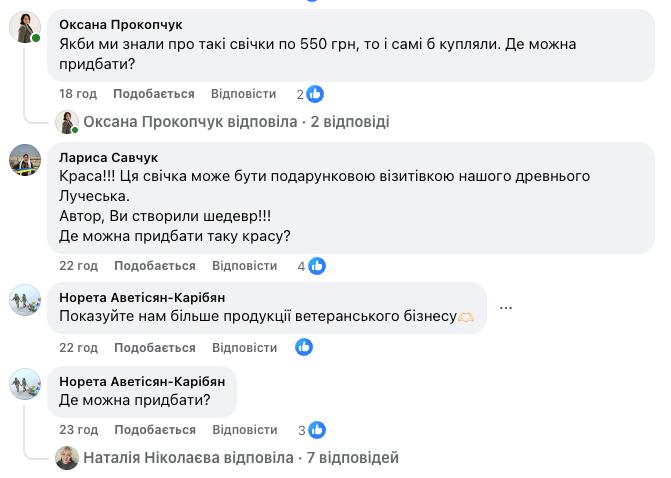Click Наталія Ніколаєва's small reply avatar

(67, 458)
